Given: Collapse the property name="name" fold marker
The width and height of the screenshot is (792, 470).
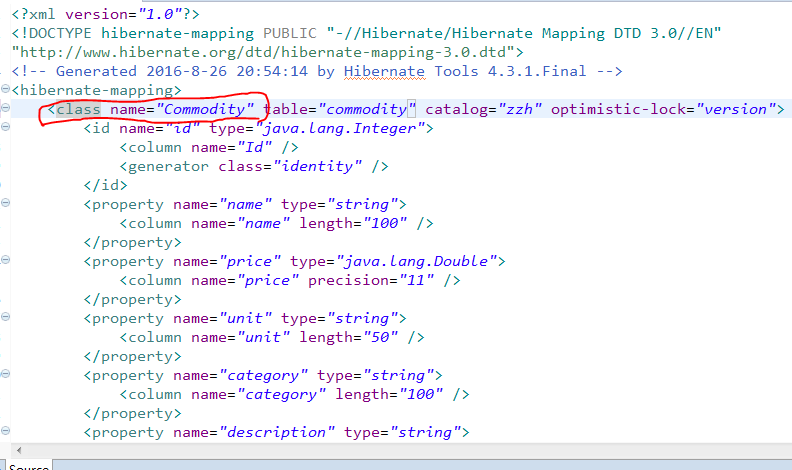Looking at the screenshot, I should (6, 203).
